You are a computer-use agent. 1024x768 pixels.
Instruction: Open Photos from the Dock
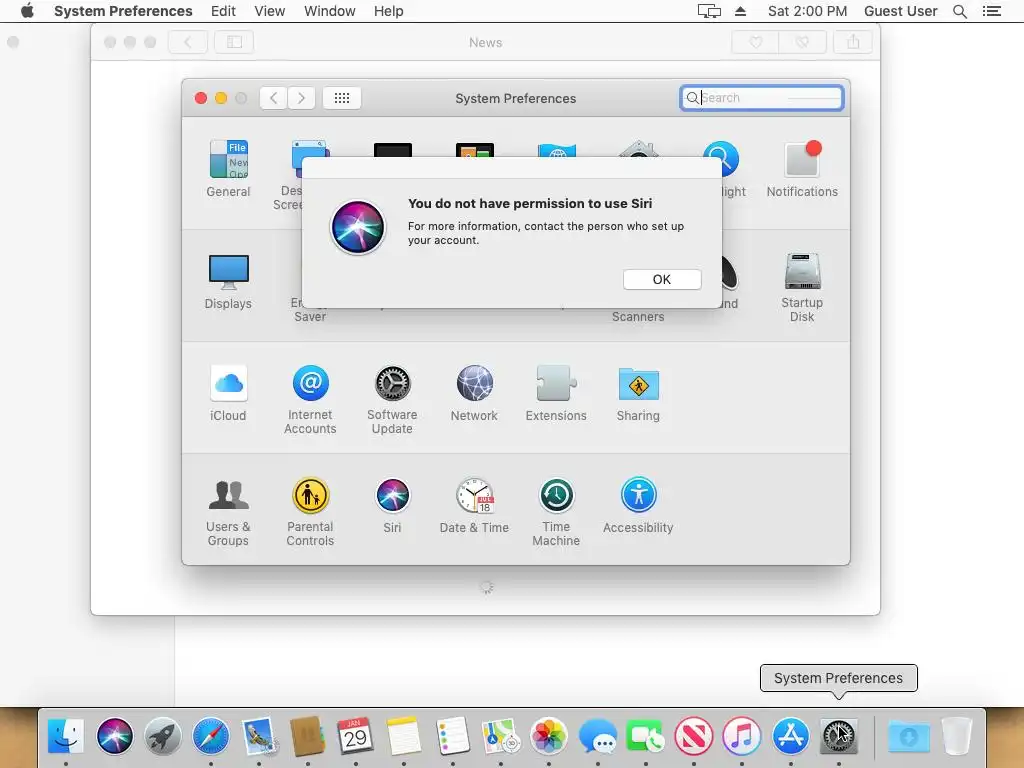549,736
